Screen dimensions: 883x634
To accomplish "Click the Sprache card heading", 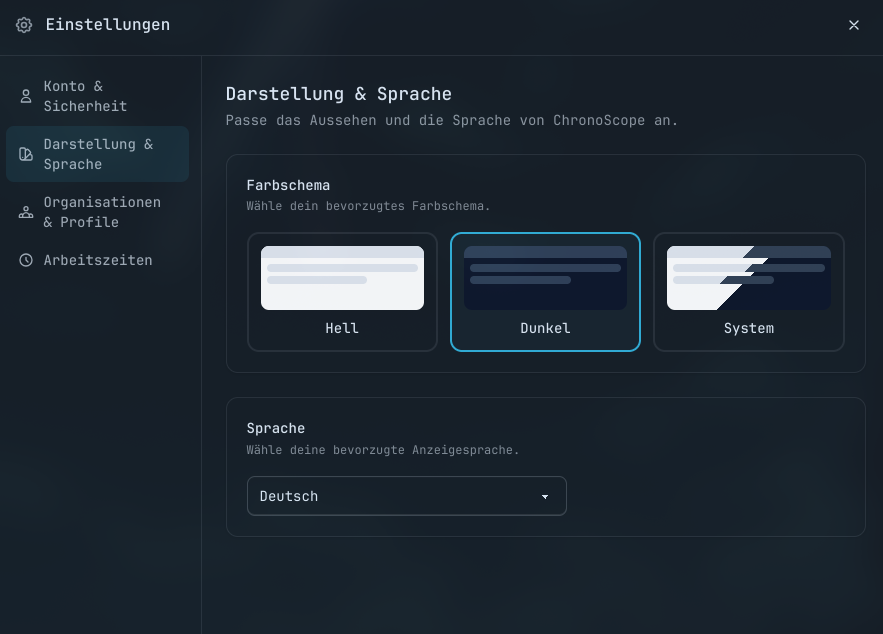I will [276, 428].
